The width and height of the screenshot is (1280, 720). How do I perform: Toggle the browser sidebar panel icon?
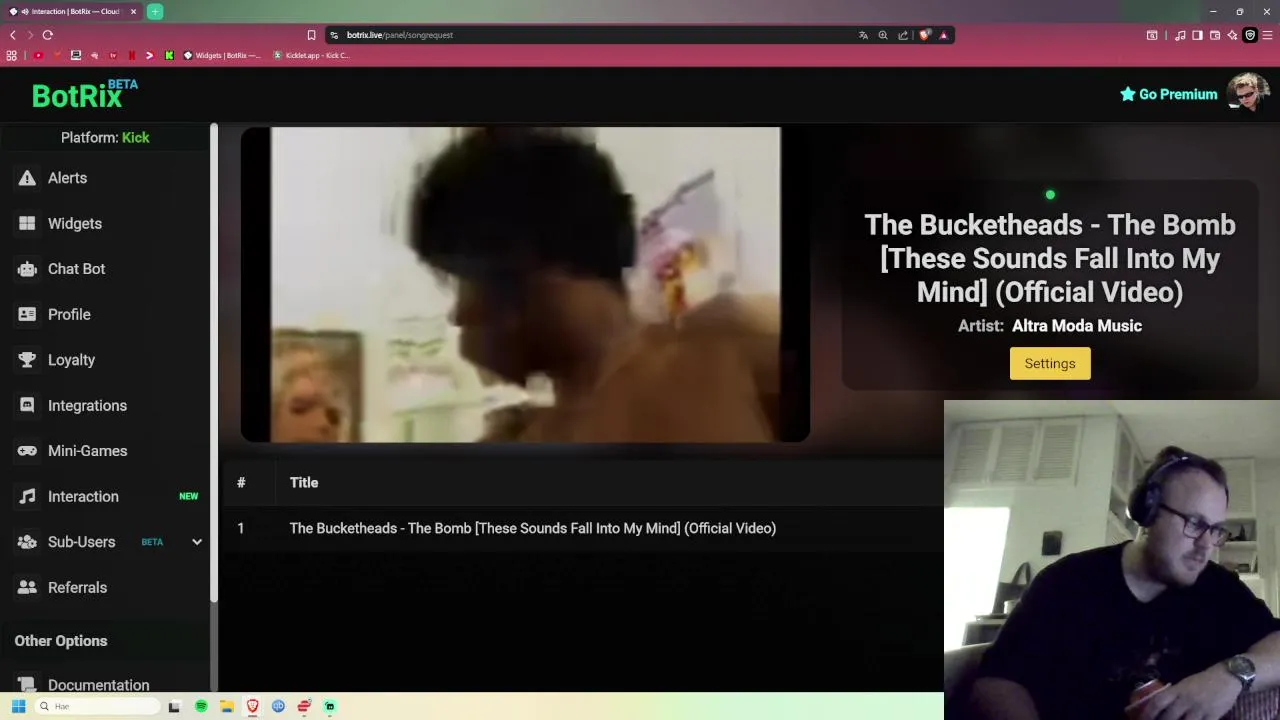(x=1197, y=35)
